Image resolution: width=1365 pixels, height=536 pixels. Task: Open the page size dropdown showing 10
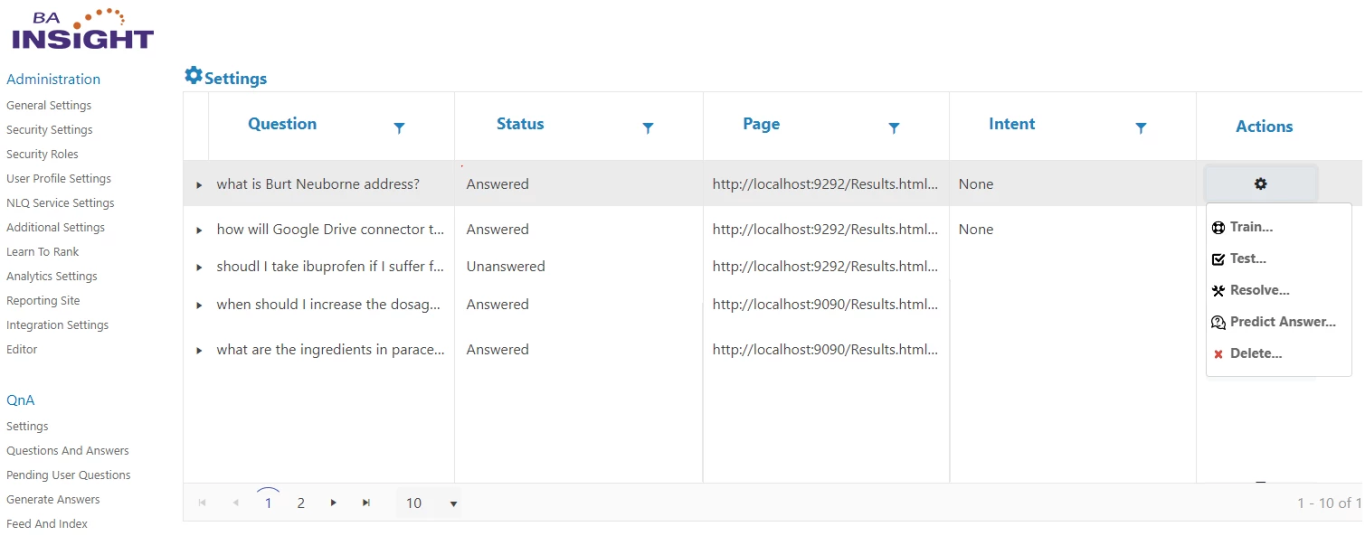pyautogui.click(x=453, y=504)
